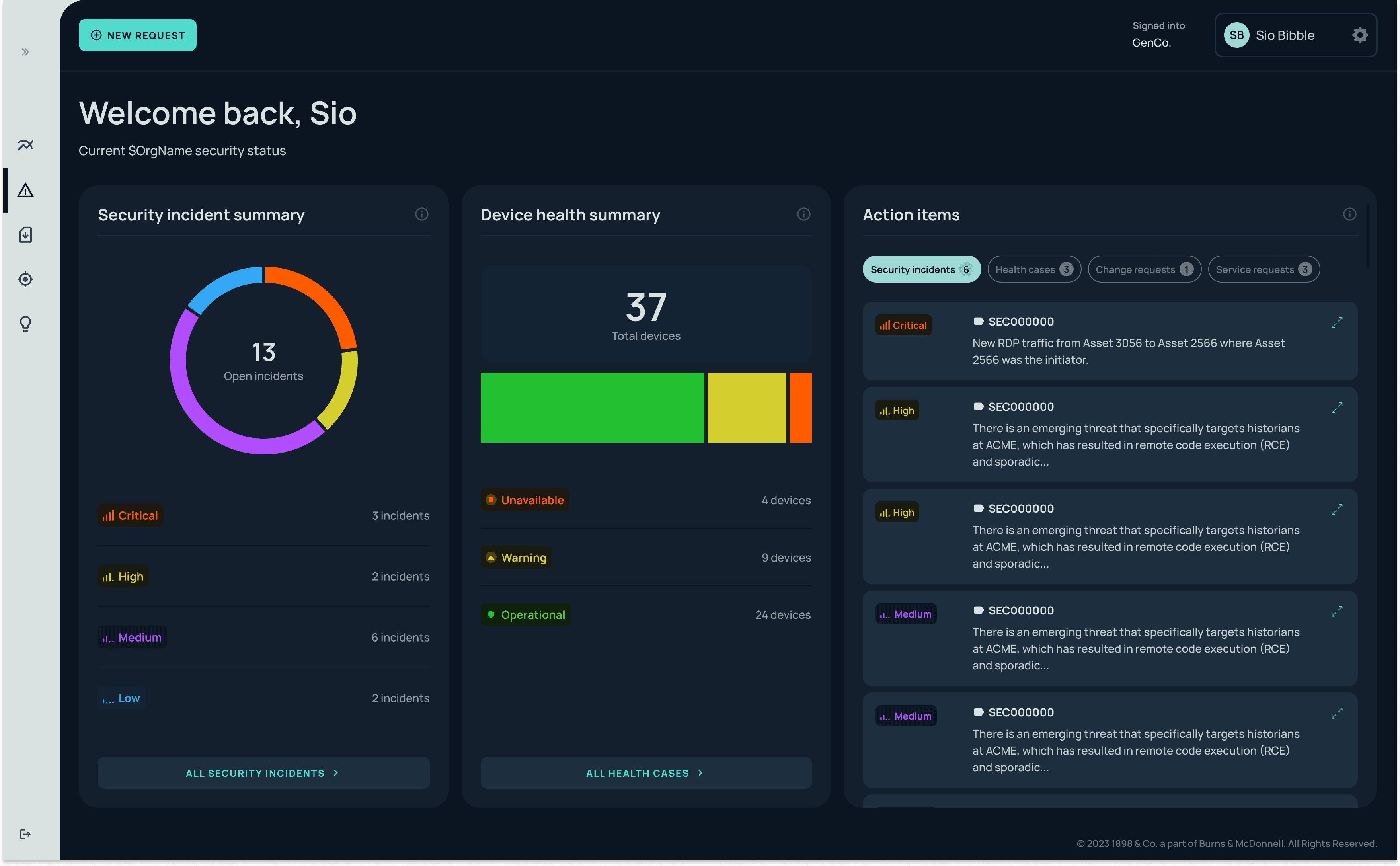Viewport: 1400px width, 866px height.
Task: Click the logout icon at sidebar bottom
Action: pyautogui.click(x=25, y=834)
